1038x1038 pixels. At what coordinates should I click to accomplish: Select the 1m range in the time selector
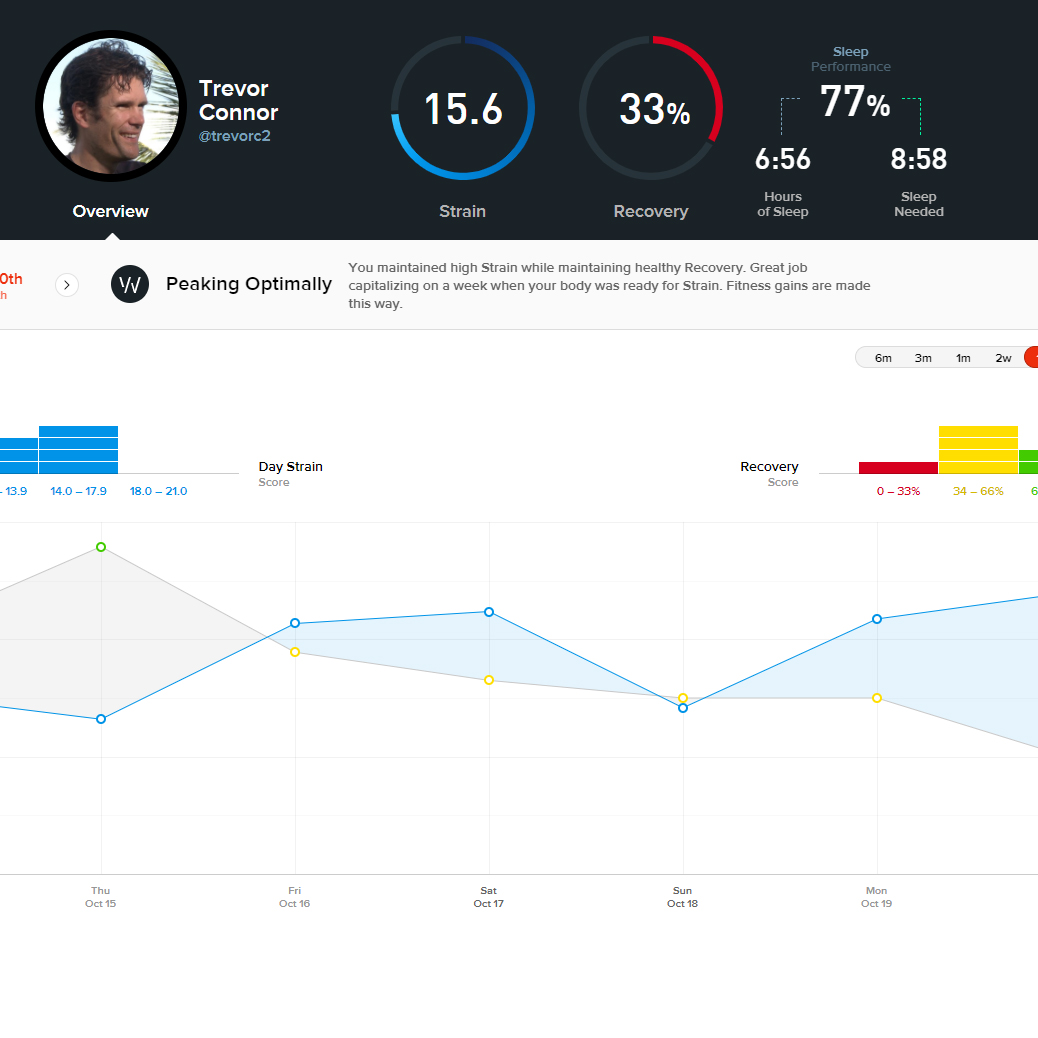pos(963,357)
